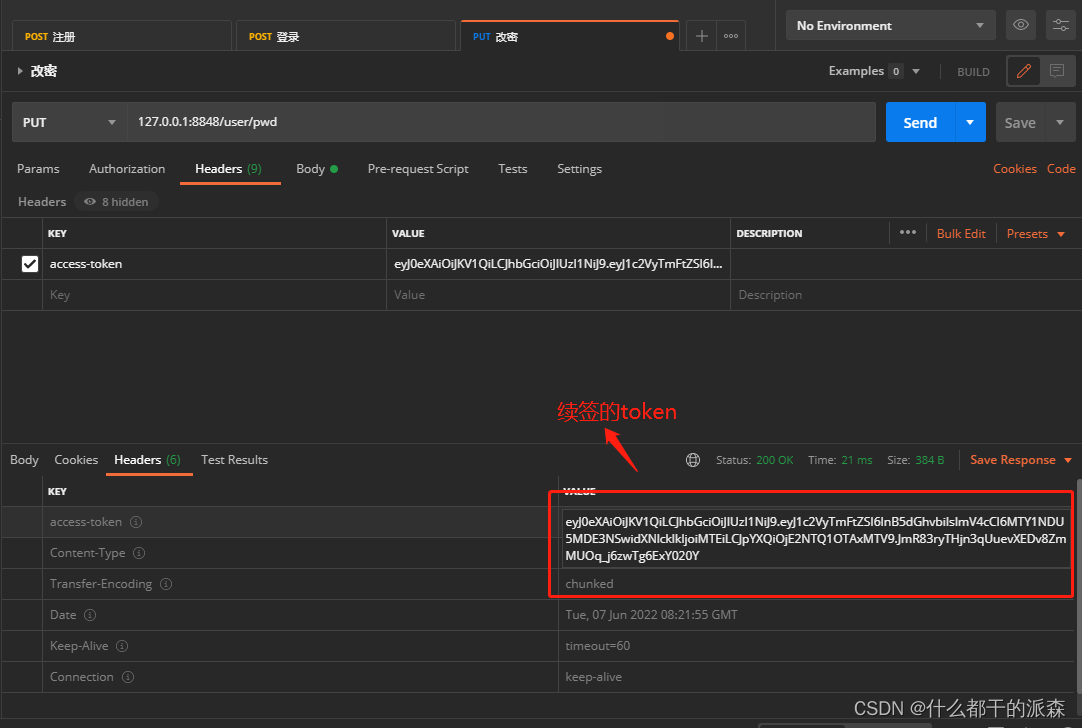The image size is (1082, 728).
Task: Click the 21 ms time value
Action: 856,460
